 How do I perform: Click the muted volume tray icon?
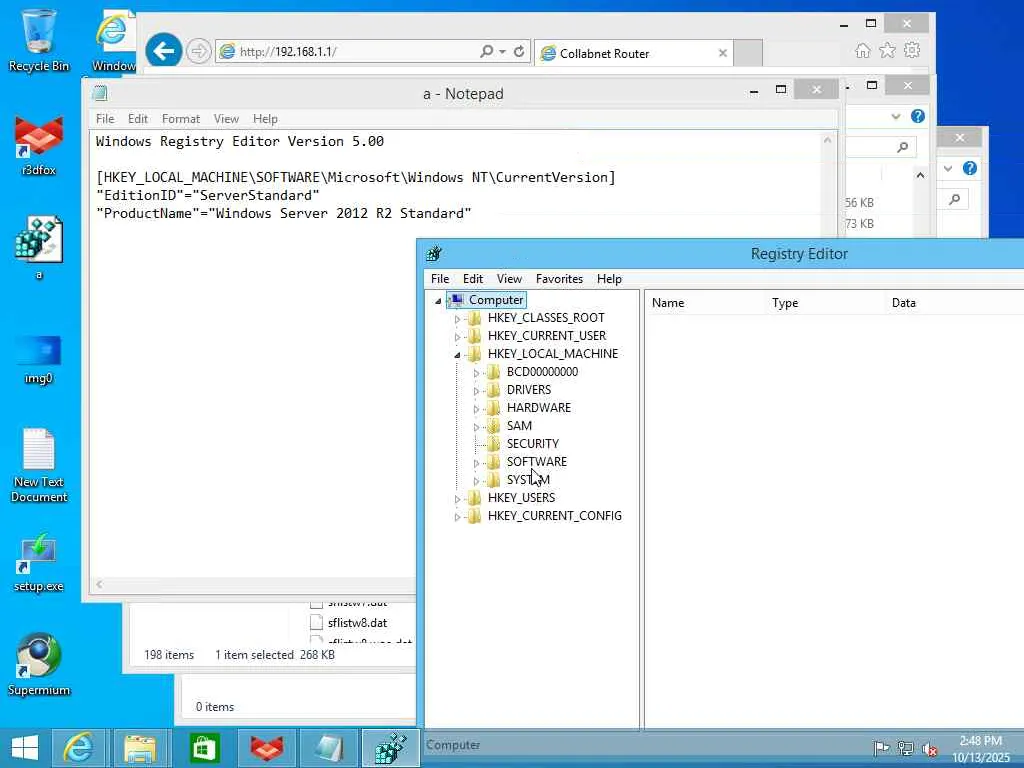click(x=929, y=748)
